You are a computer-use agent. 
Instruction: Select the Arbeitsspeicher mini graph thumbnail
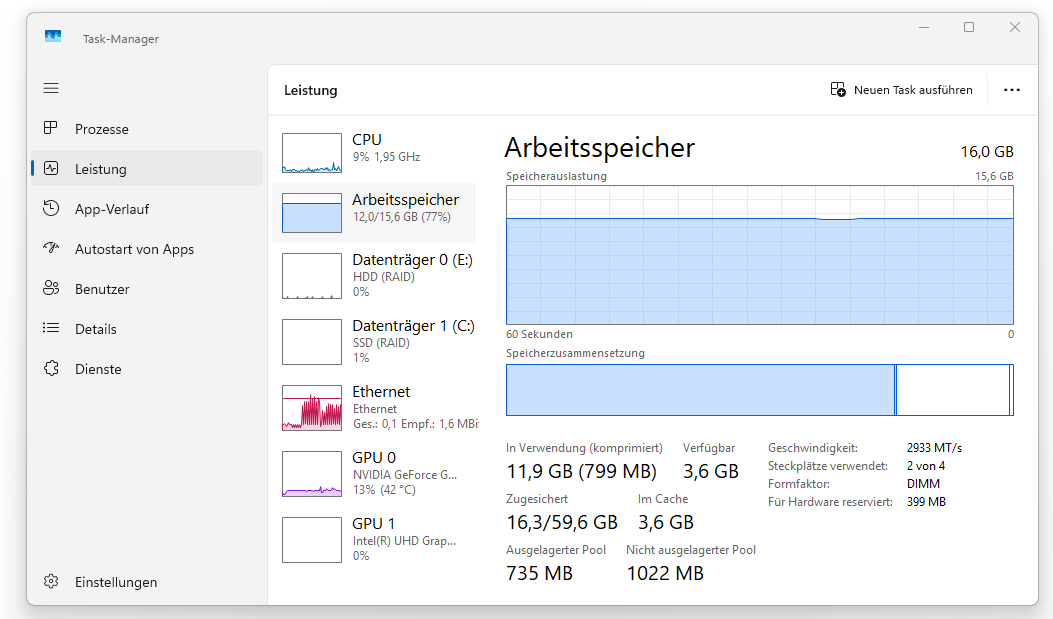[x=312, y=213]
